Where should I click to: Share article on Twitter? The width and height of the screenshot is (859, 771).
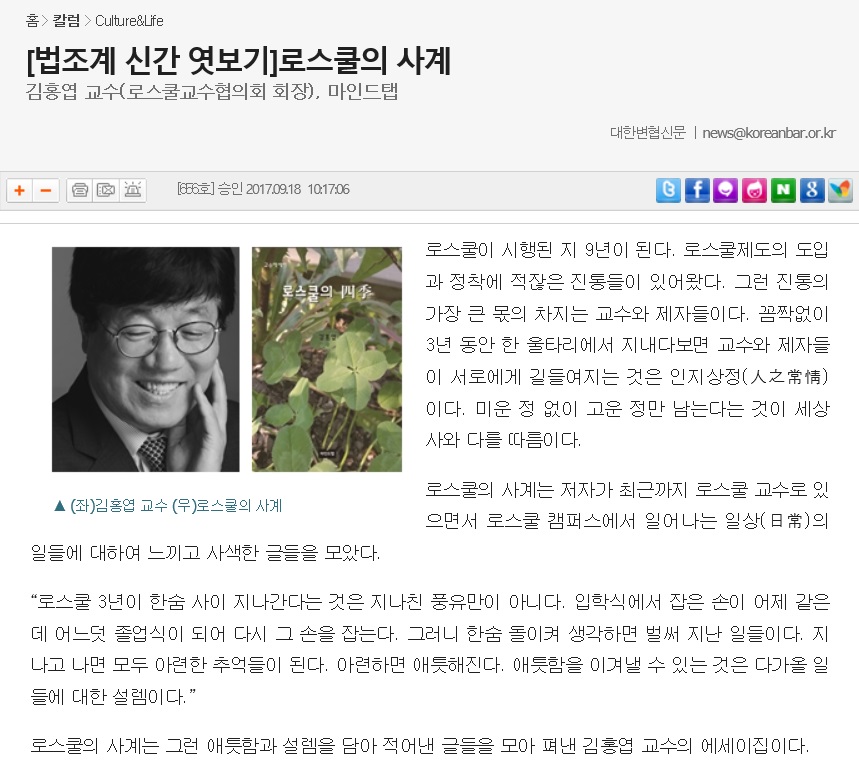point(668,190)
